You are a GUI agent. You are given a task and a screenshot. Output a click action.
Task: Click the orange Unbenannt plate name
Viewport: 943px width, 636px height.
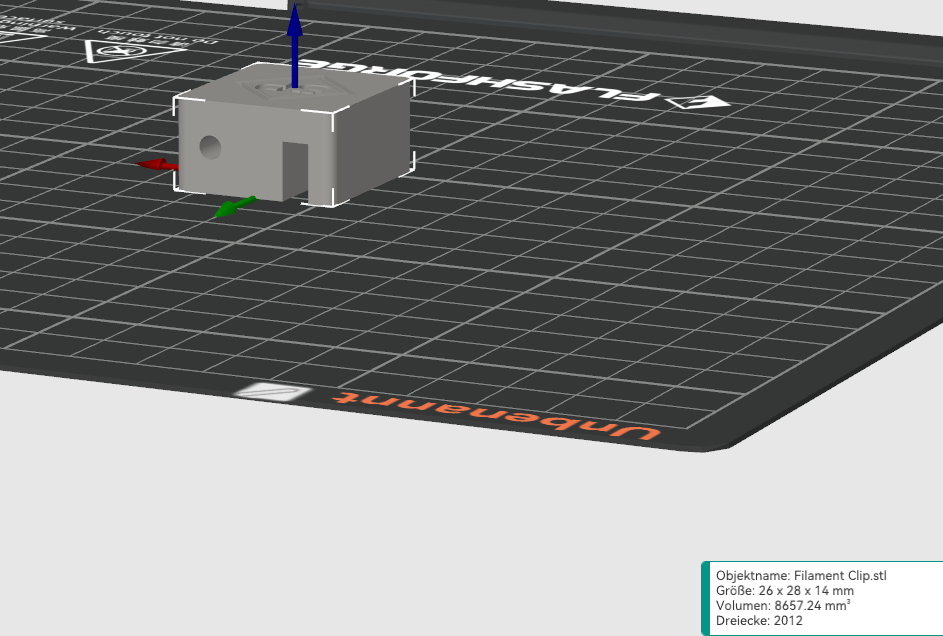coord(497,416)
